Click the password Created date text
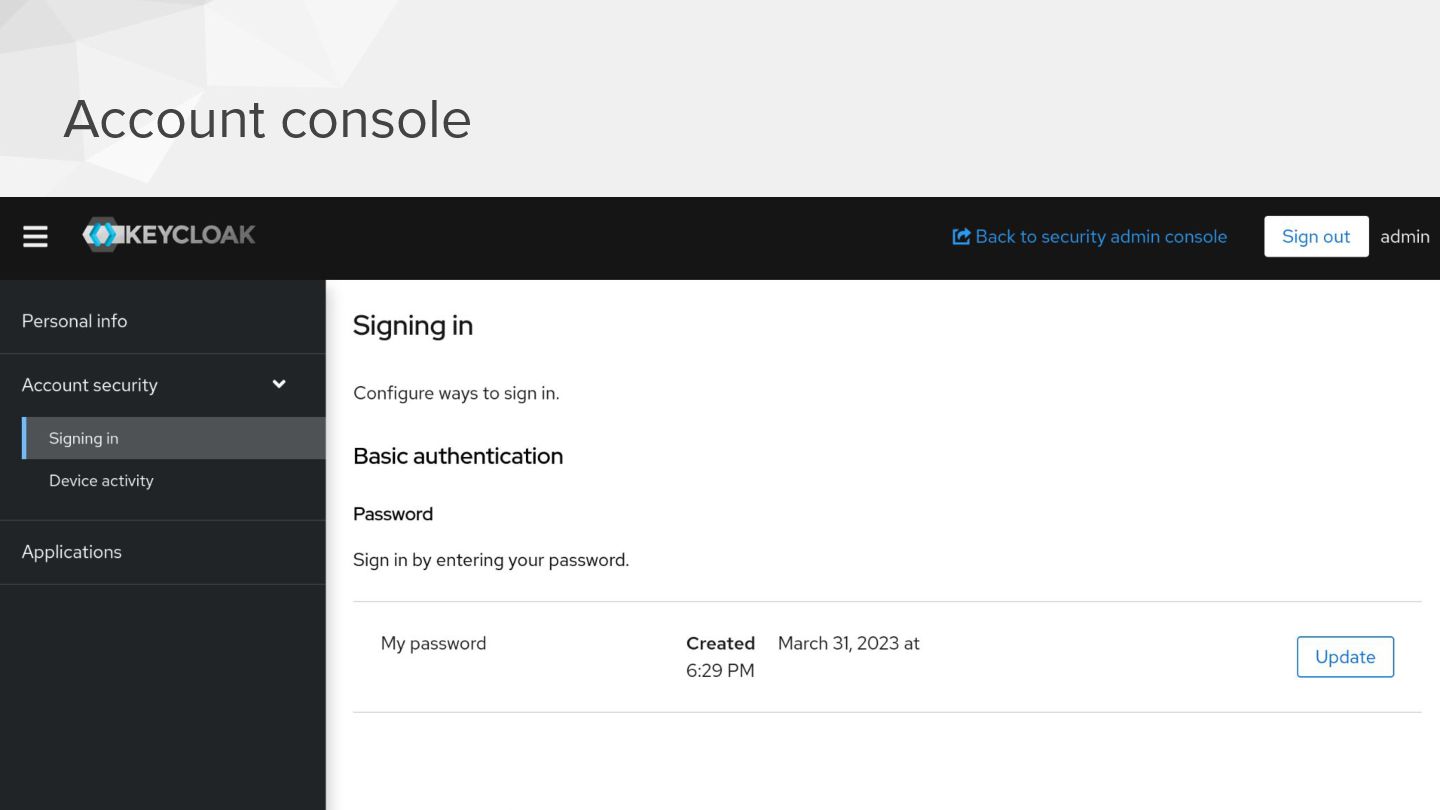Image resolution: width=1440 pixels, height=810 pixels. pyautogui.click(x=848, y=644)
